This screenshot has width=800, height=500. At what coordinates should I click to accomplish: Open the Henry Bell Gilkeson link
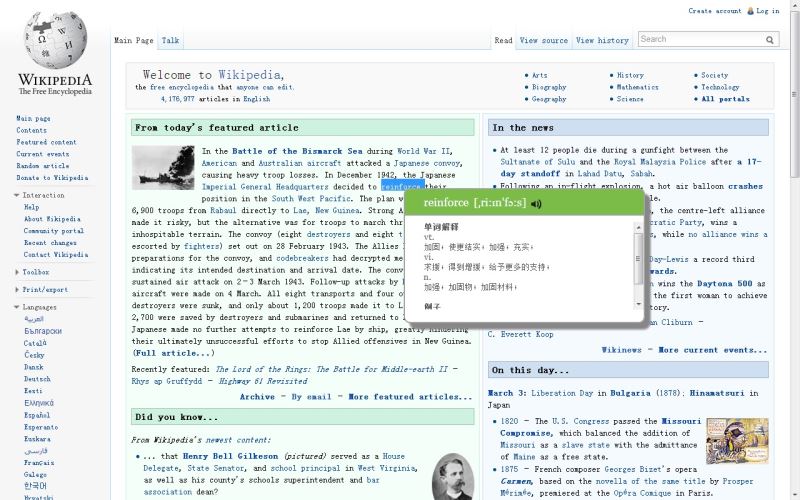coord(230,456)
